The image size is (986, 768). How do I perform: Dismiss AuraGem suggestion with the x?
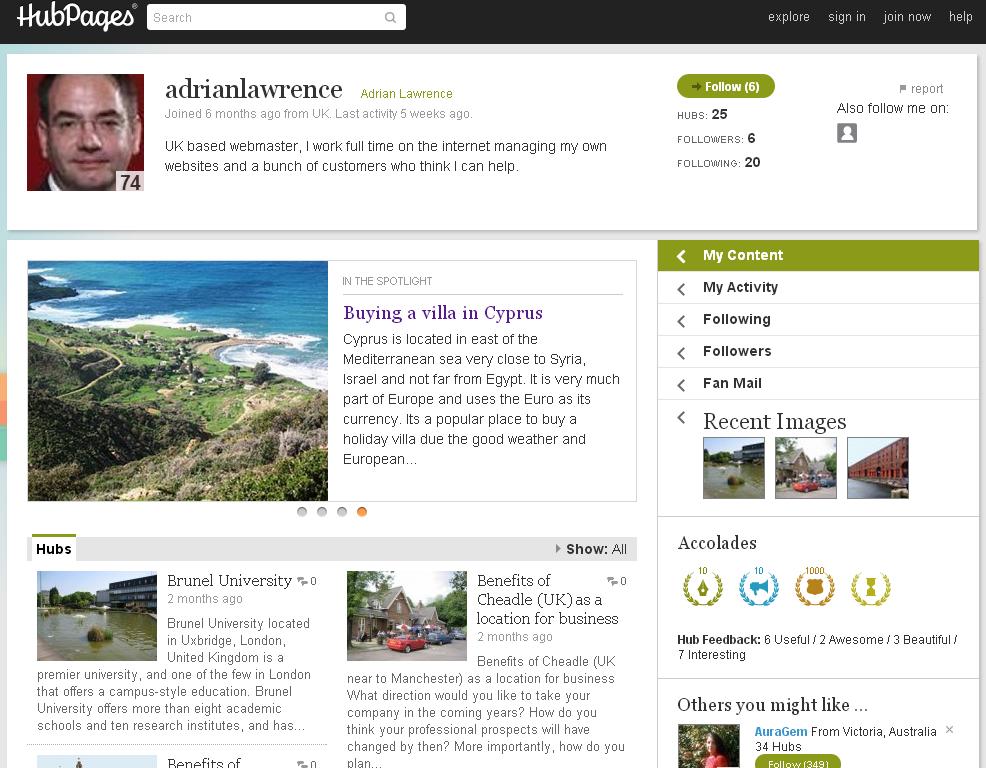[950, 730]
